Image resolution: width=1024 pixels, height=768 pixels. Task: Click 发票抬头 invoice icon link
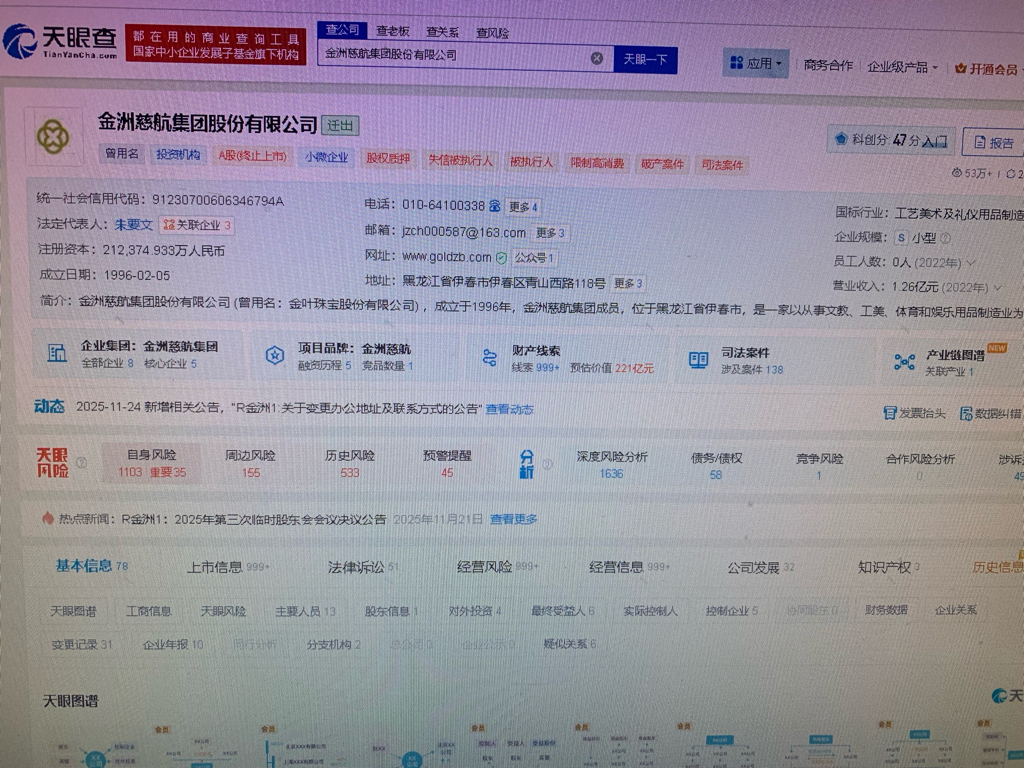pyautogui.click(x=914, y=413)
